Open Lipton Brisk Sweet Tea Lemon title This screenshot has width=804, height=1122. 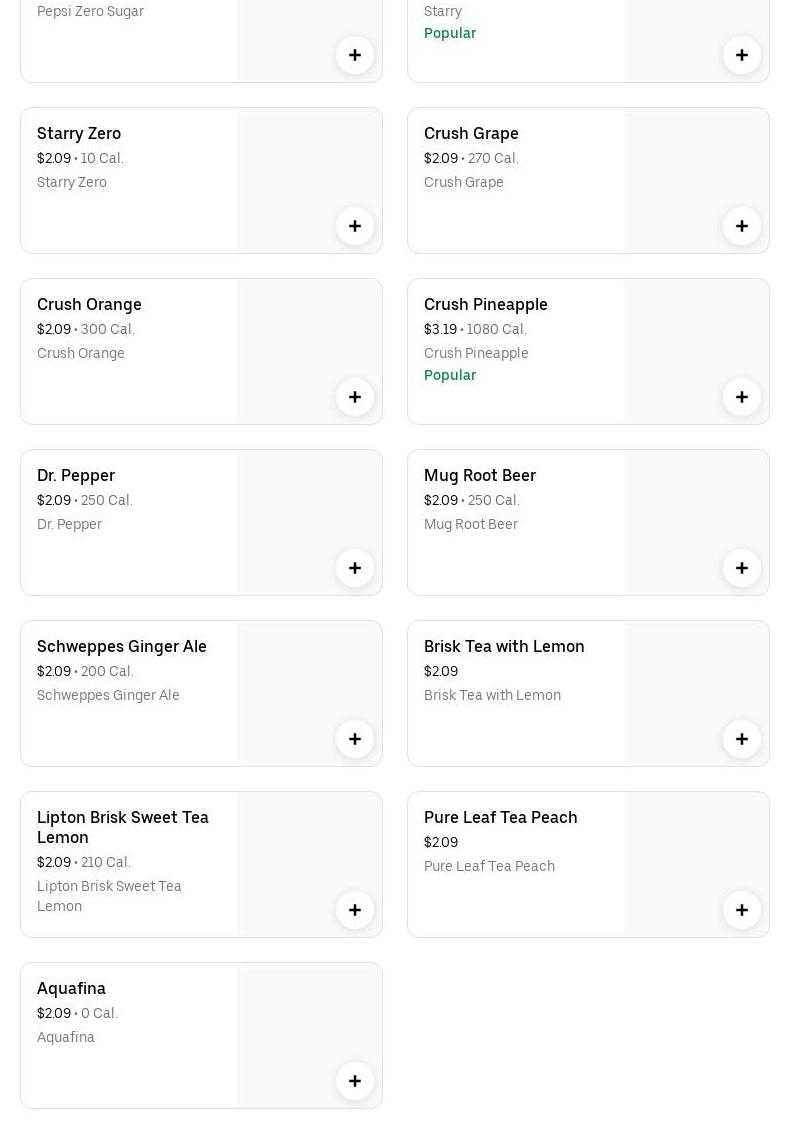122,827
